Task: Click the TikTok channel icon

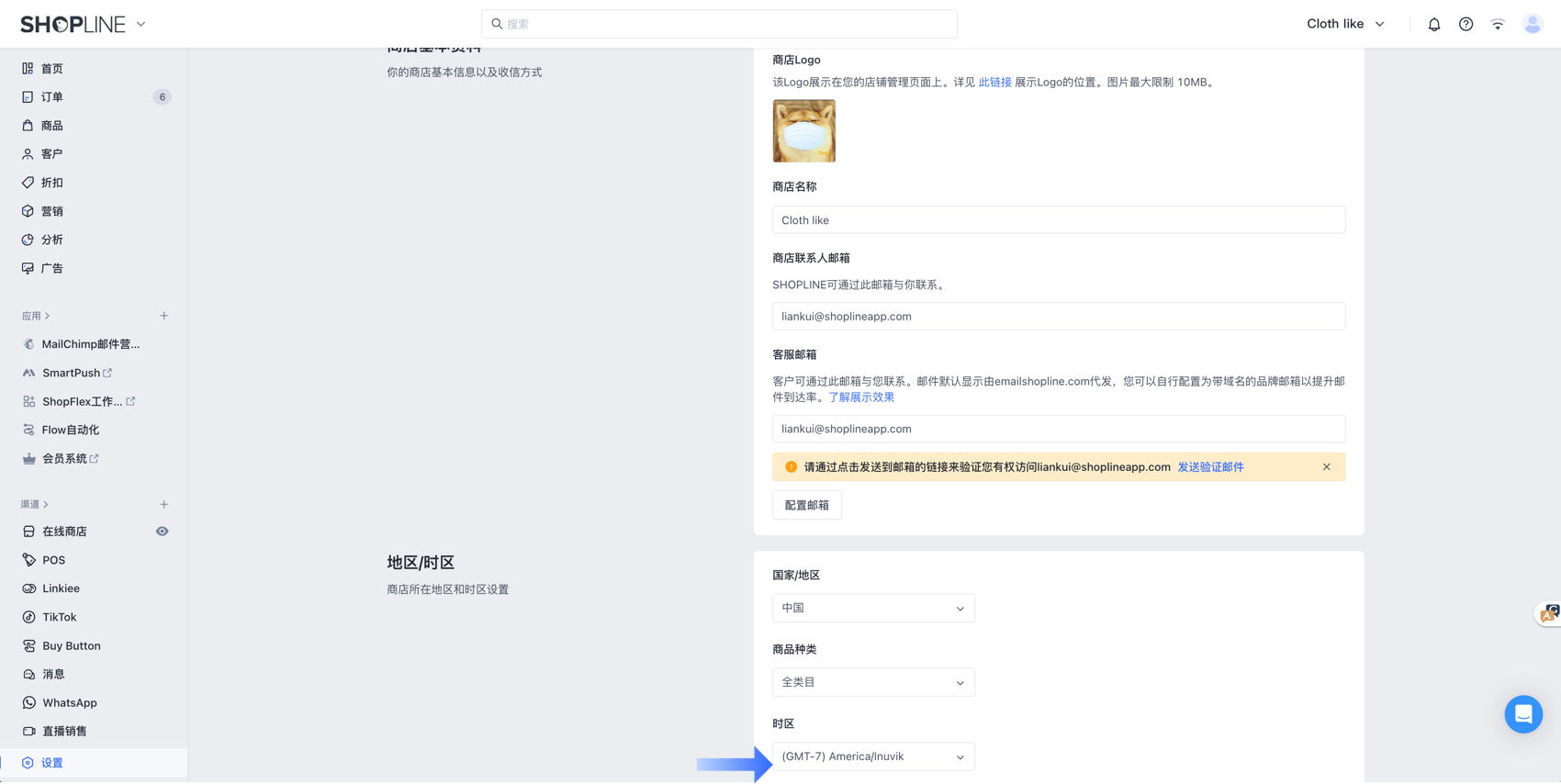Action: click(28, 617)
